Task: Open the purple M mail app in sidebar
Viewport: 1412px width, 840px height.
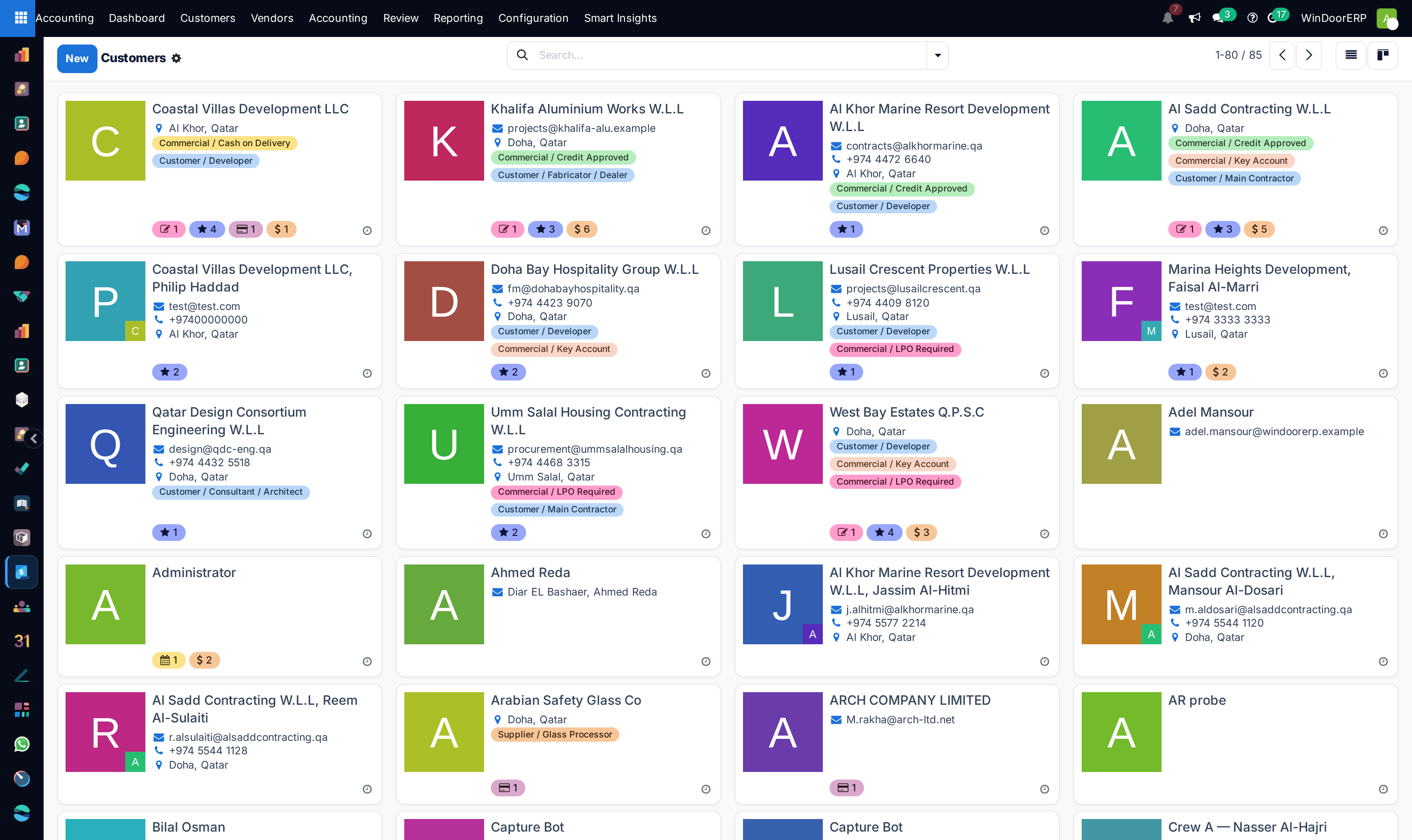Action: 21,227
